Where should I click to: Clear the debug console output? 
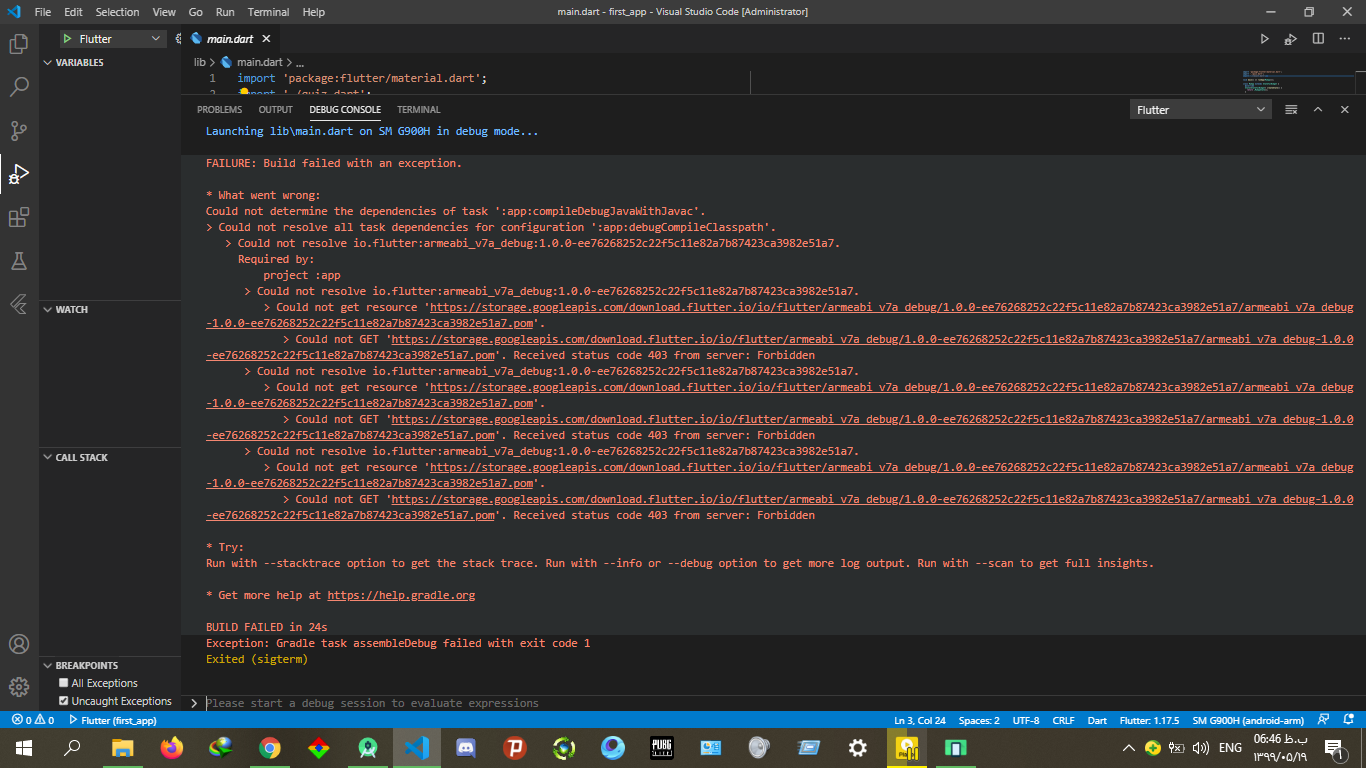pyautogui.click(x=1291, y=110)
